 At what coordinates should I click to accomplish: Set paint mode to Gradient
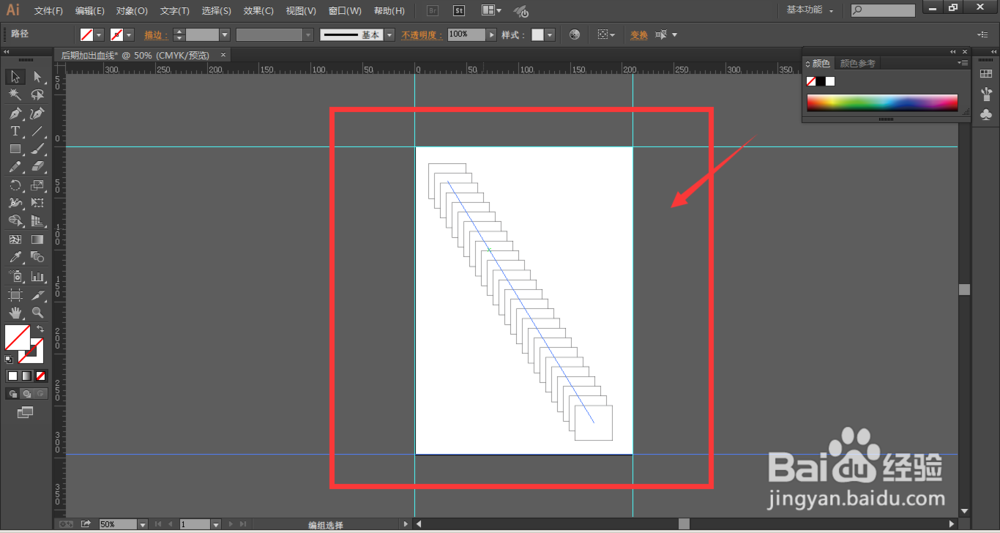click(x=27, y=376)
